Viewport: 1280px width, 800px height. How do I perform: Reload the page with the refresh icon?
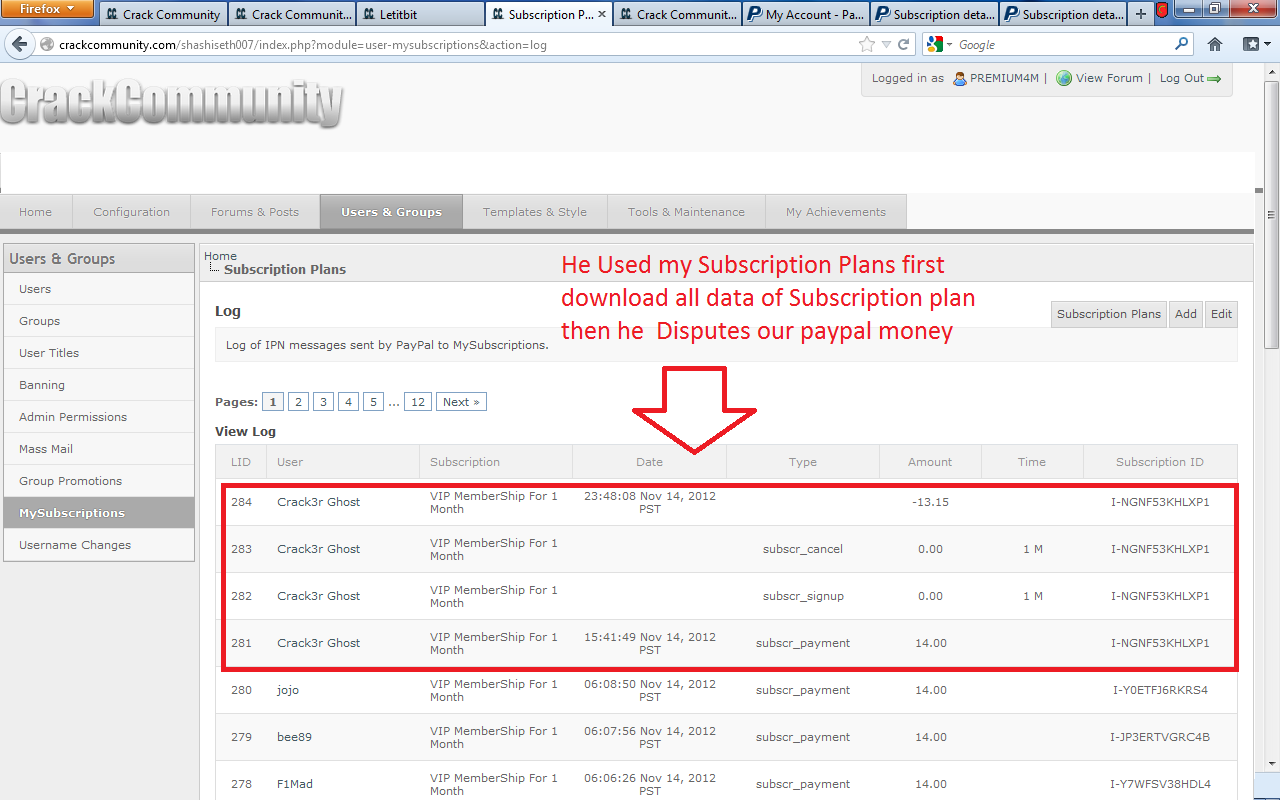pyautogui.click(x=904, y=45)
